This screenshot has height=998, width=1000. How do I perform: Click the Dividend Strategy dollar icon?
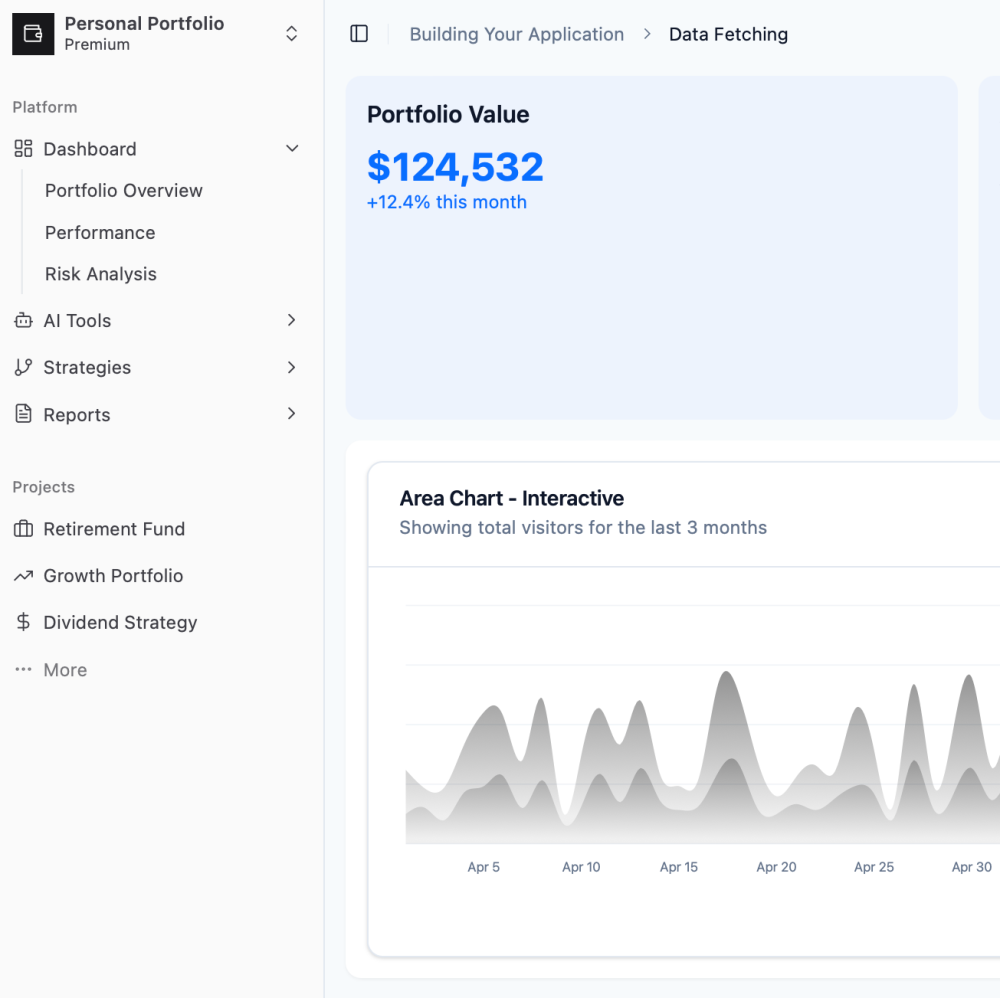coord(23,623)
